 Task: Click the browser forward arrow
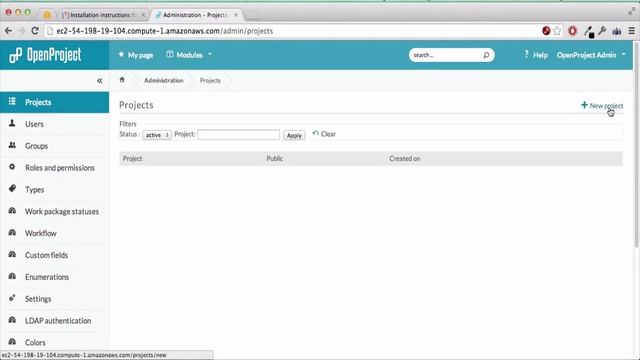[21, 31]
